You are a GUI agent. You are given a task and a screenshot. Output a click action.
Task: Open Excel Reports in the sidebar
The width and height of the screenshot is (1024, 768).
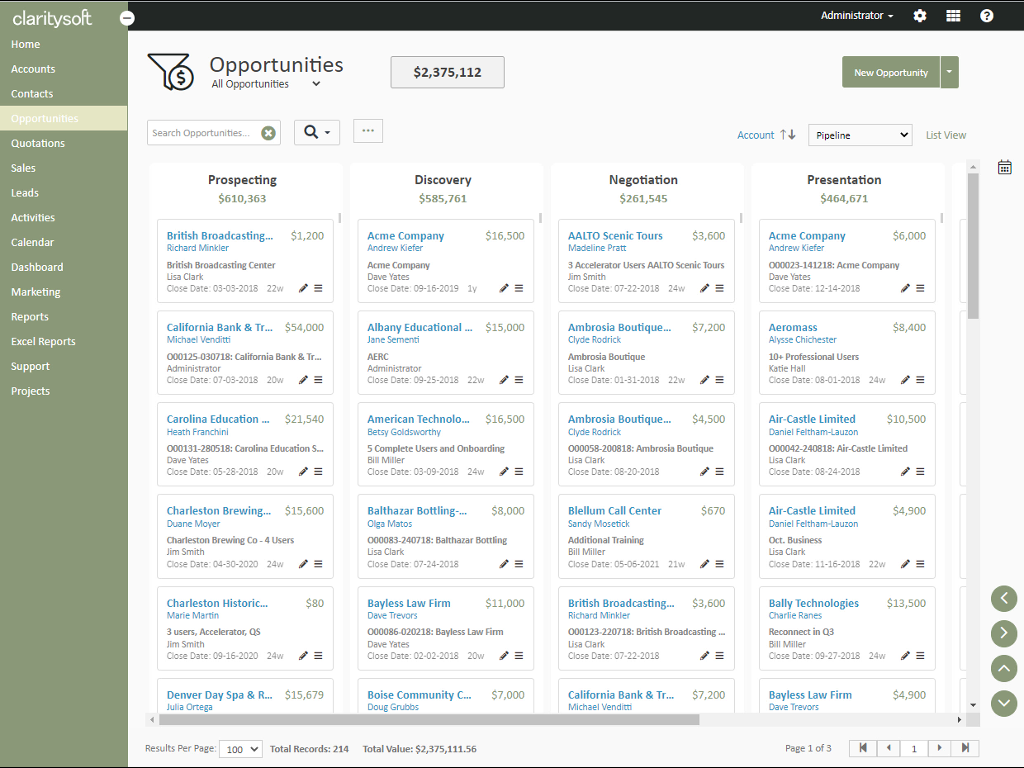coord(43,342)
